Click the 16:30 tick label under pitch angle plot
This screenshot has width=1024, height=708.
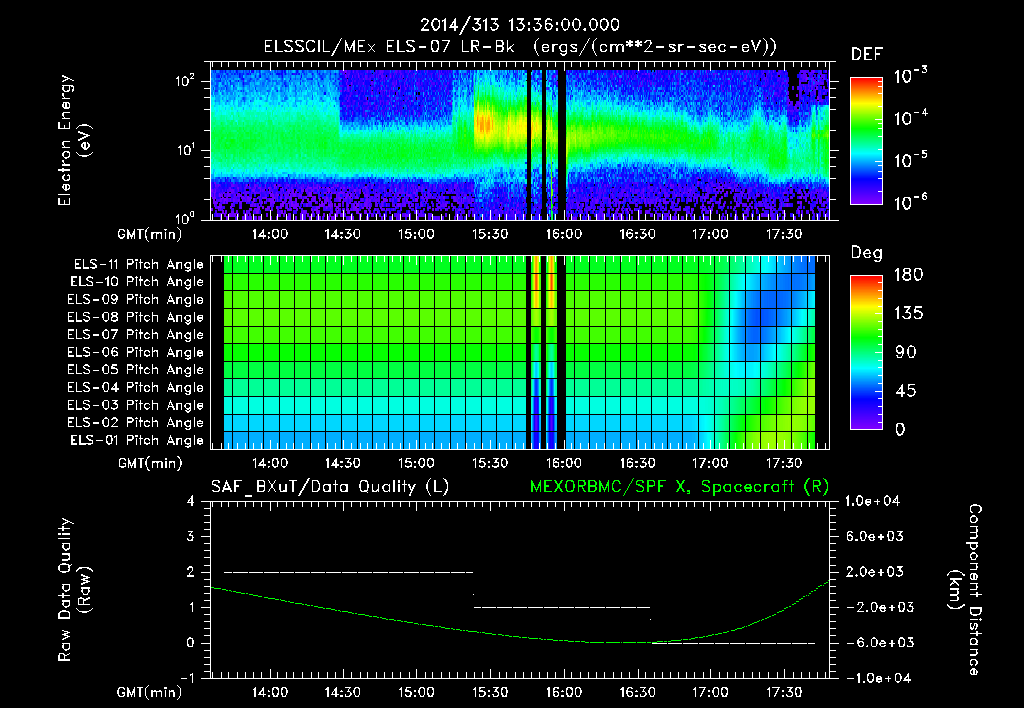[x=637, y=463]
